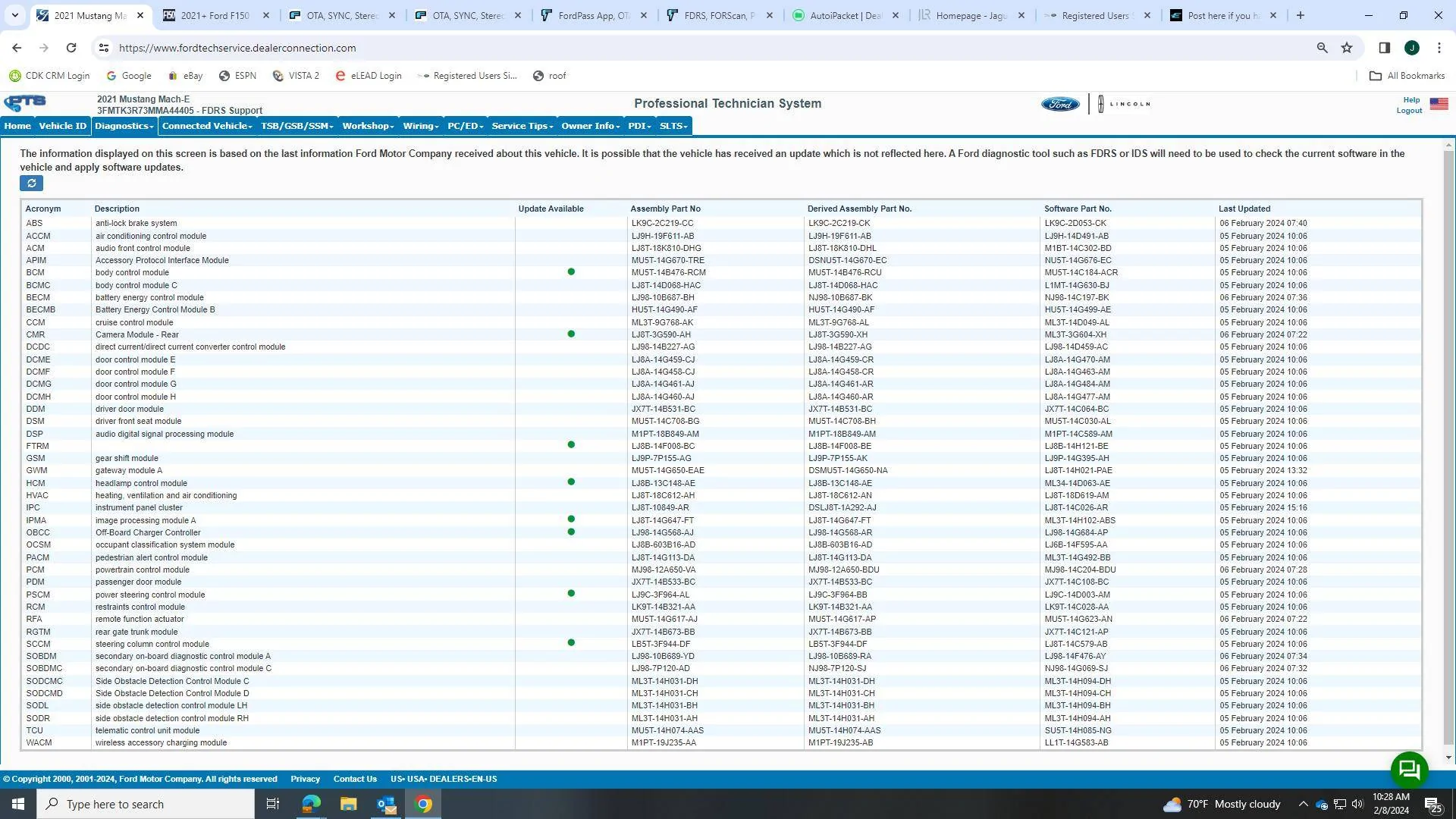
Task: Click the Help link
Action: (1411, 99)
